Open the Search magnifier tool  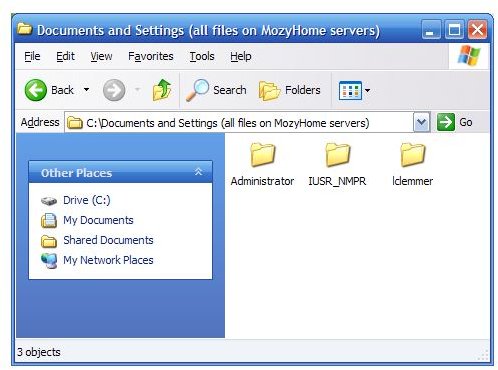pos(216,90)
